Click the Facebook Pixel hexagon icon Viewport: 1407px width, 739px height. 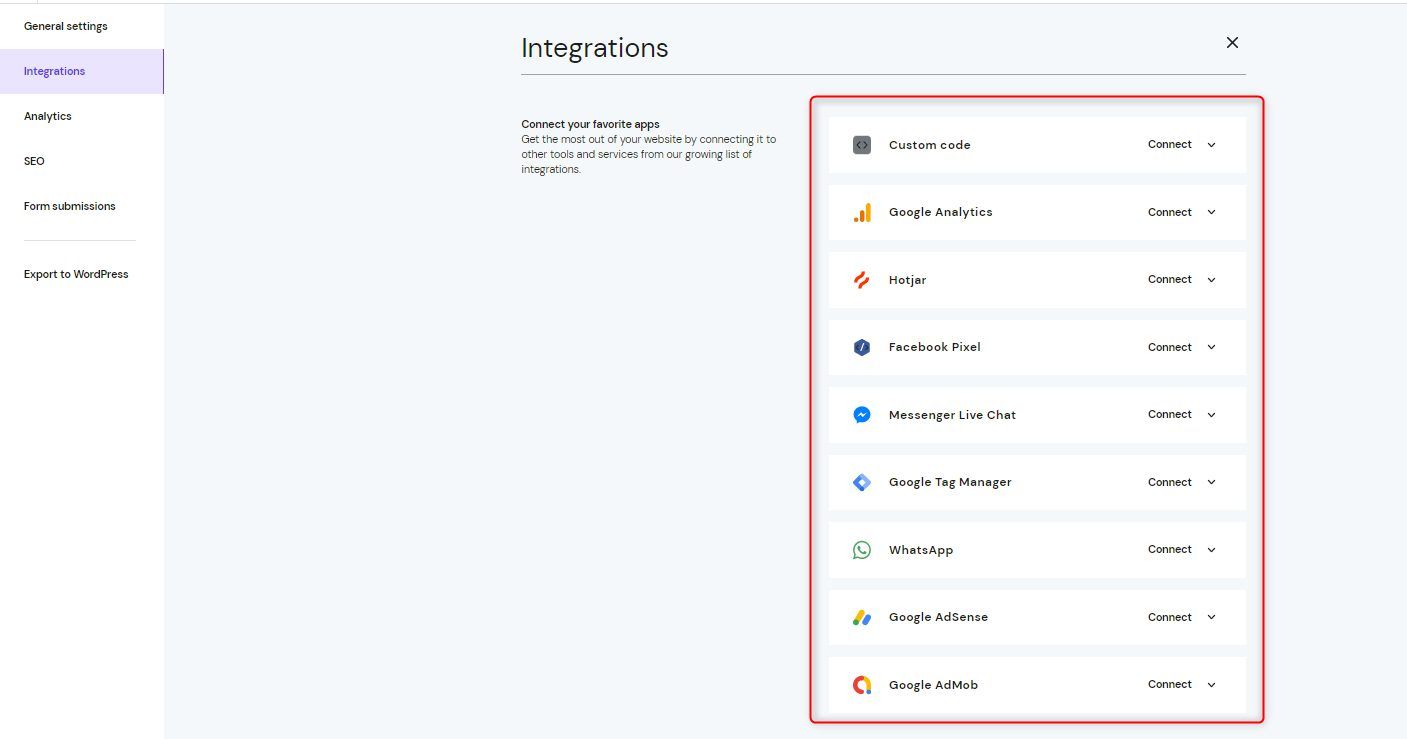862,347
